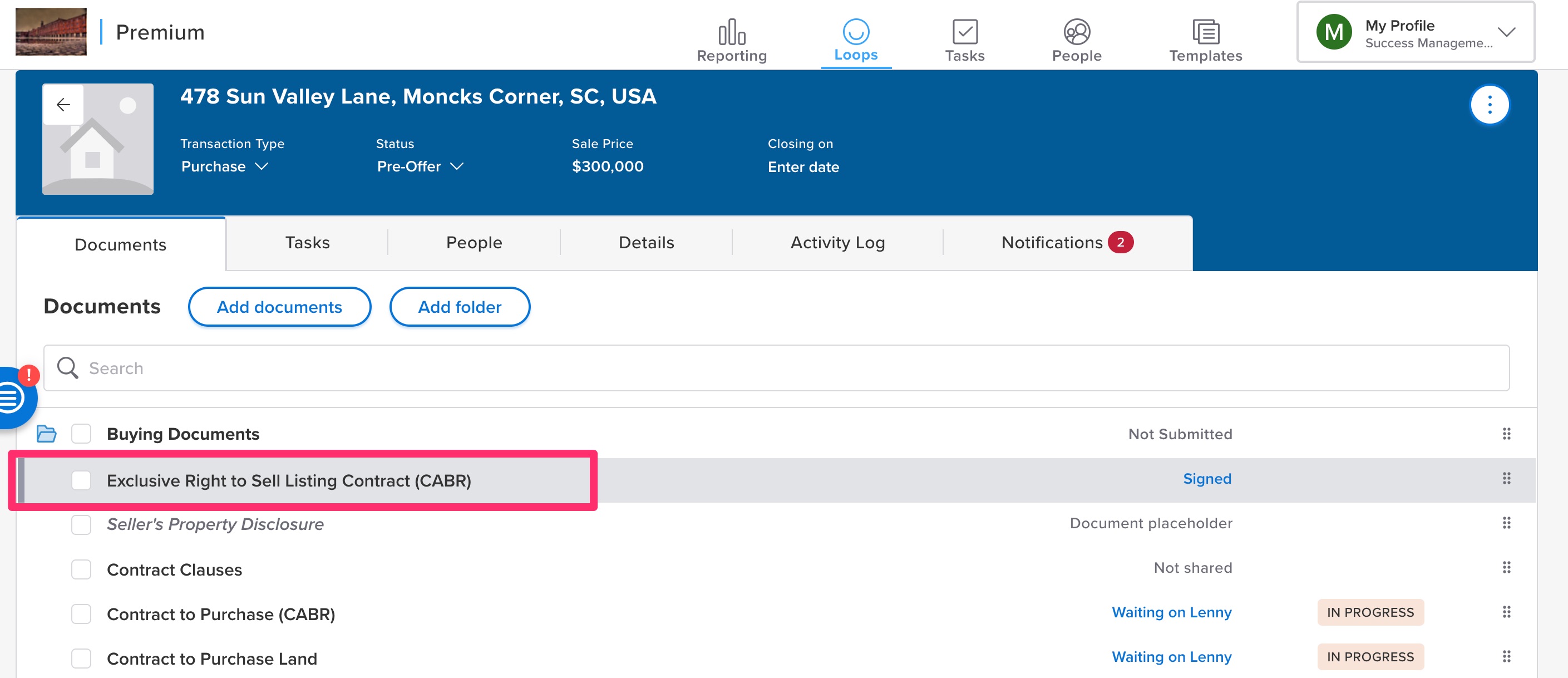The width and height of the screenshot is (1568, 678).
Task: Select the Loops icon in the top navigation
Action: 856,37
